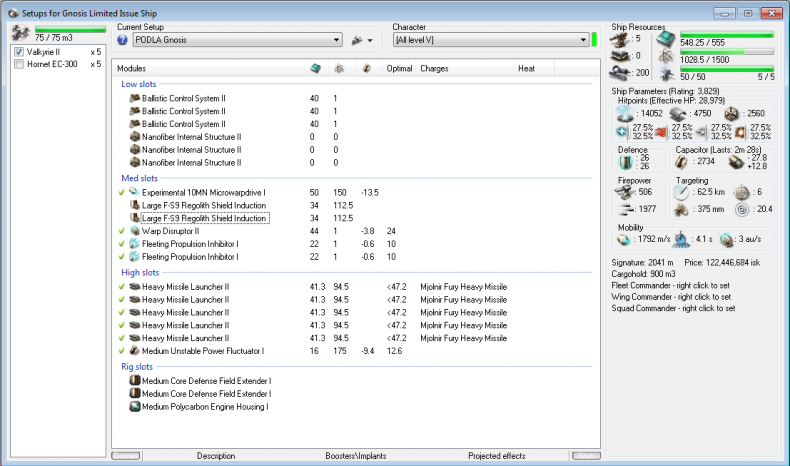This screenshot has width=790, height=466.
Task: Click the Warp Disruptor II module icon
Action: [x=135, y=231]
